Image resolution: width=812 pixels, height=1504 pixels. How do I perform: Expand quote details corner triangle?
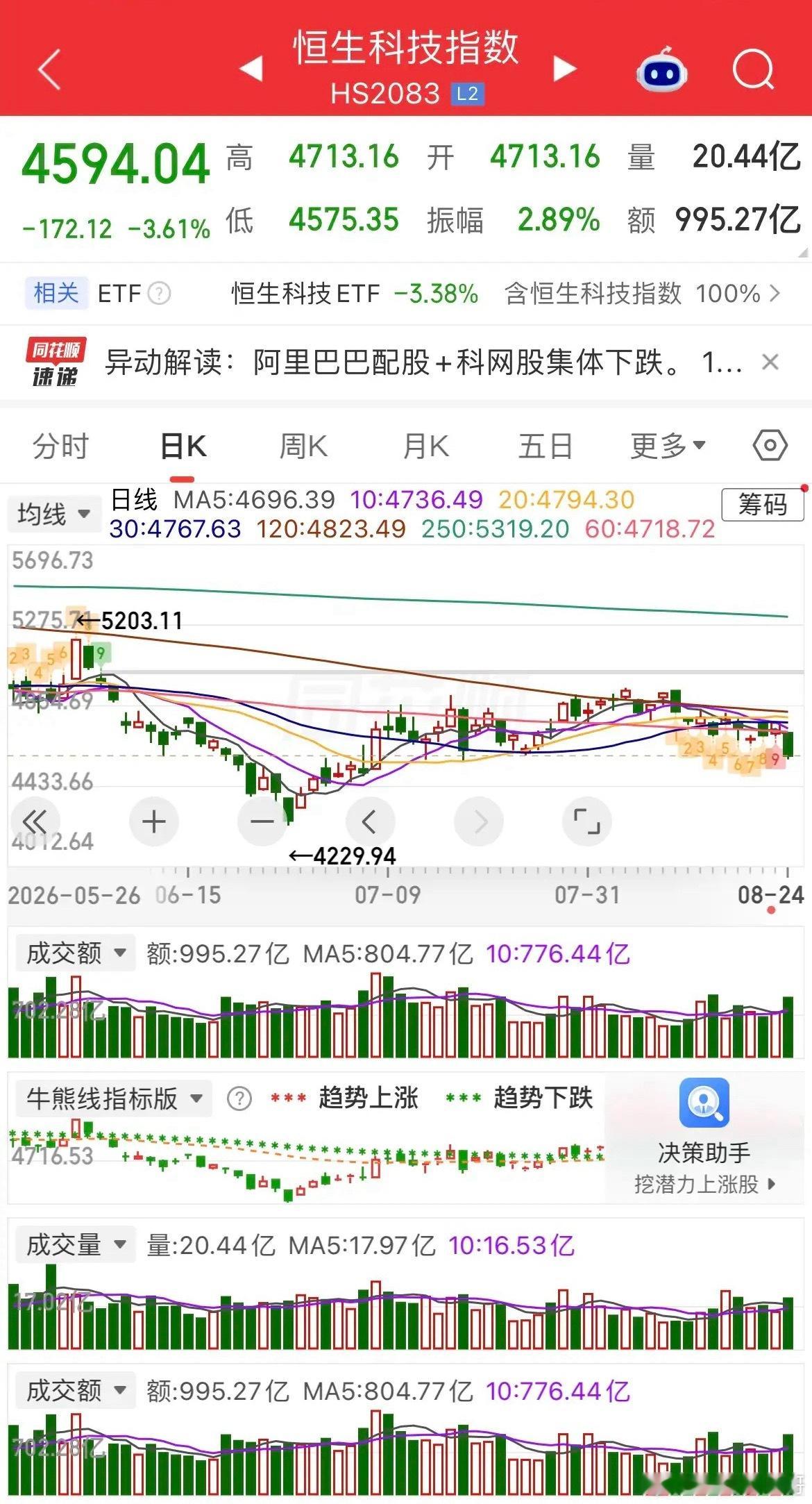click(x=803, y=253)
